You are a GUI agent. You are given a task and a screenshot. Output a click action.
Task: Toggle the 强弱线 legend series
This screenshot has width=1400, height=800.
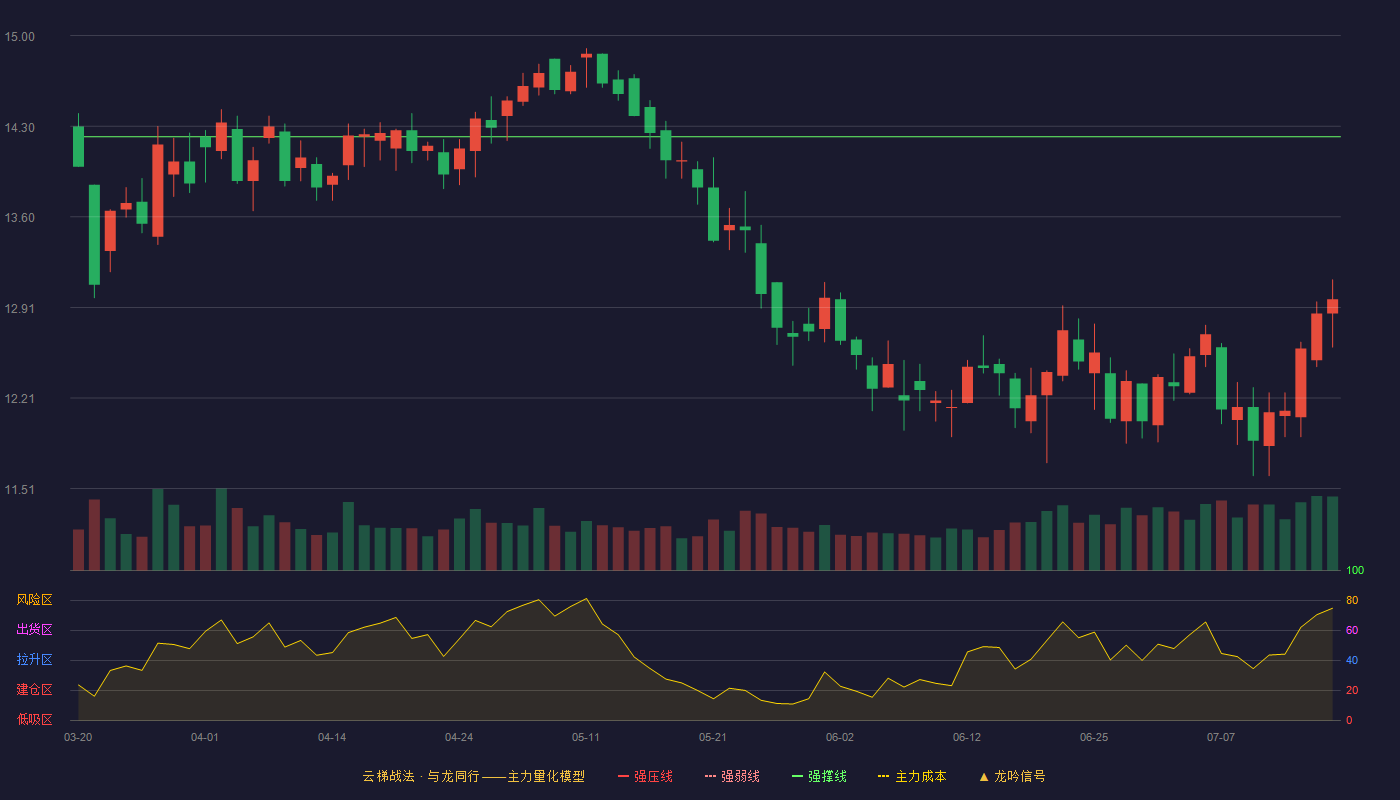732,776
